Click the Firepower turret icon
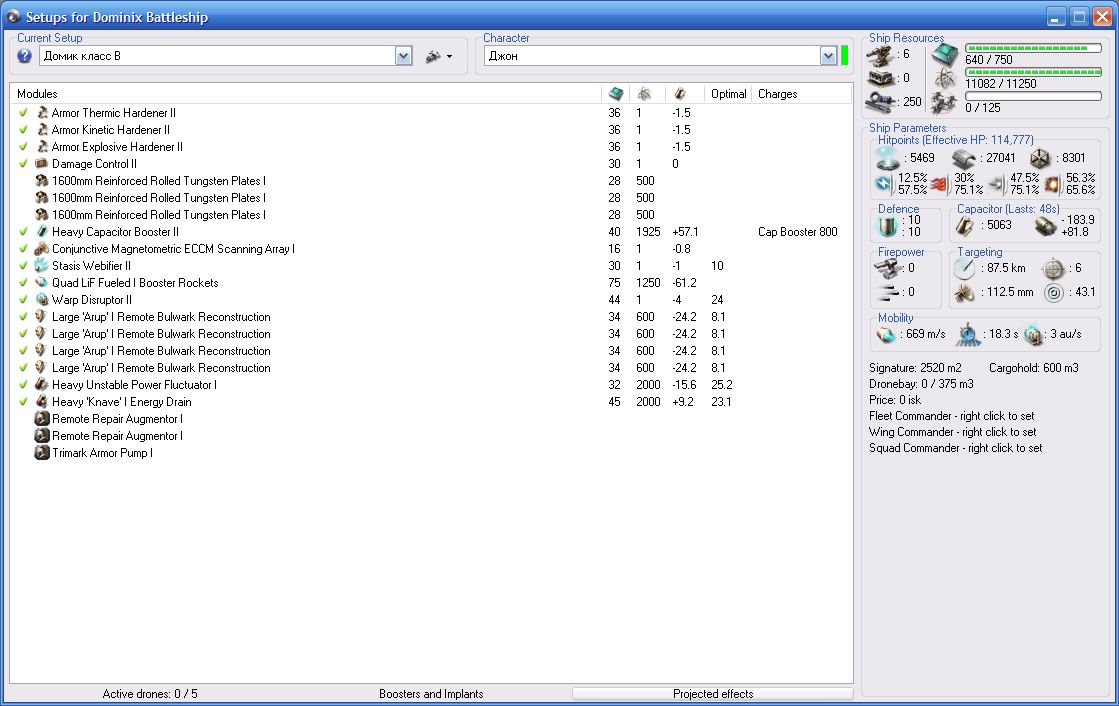The width and height of the screenshot is (1119, 706). pos(887,268)
